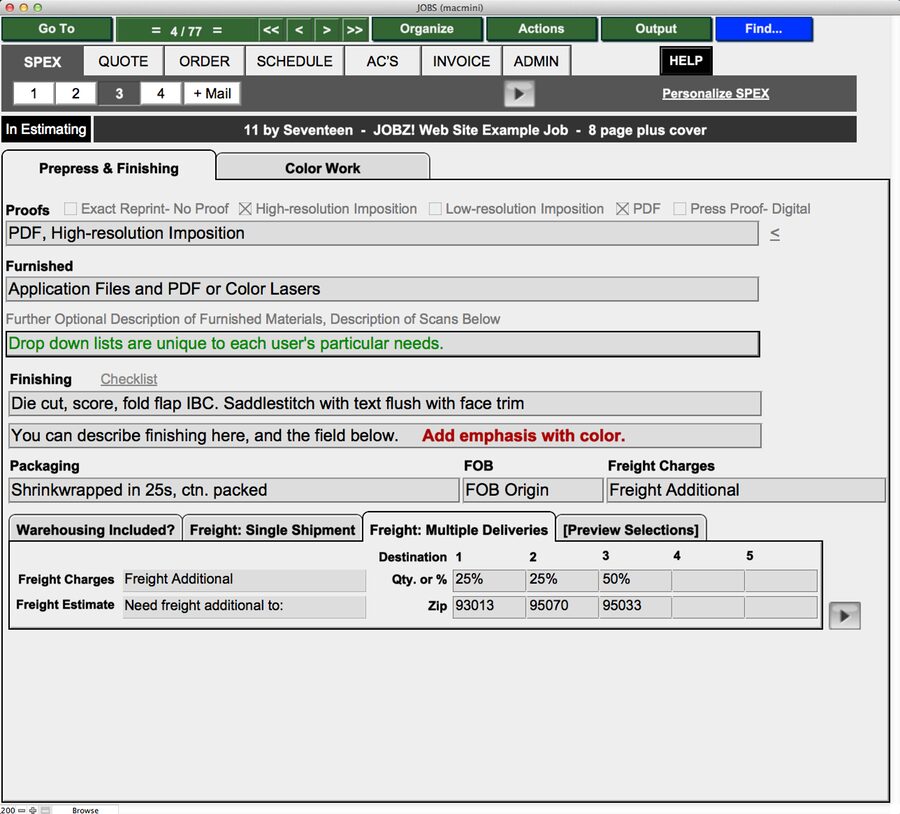This screenshot has width=900, height=814.
Task: Click the gray play arrow beside the page tabs
Action: (518, 93)
